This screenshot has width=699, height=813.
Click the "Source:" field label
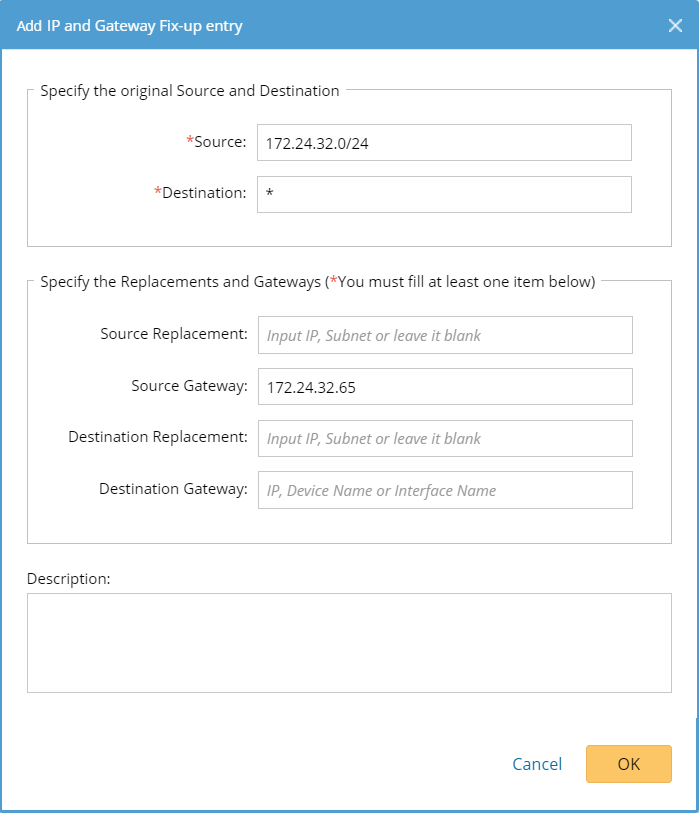click(x=220, y=142)
